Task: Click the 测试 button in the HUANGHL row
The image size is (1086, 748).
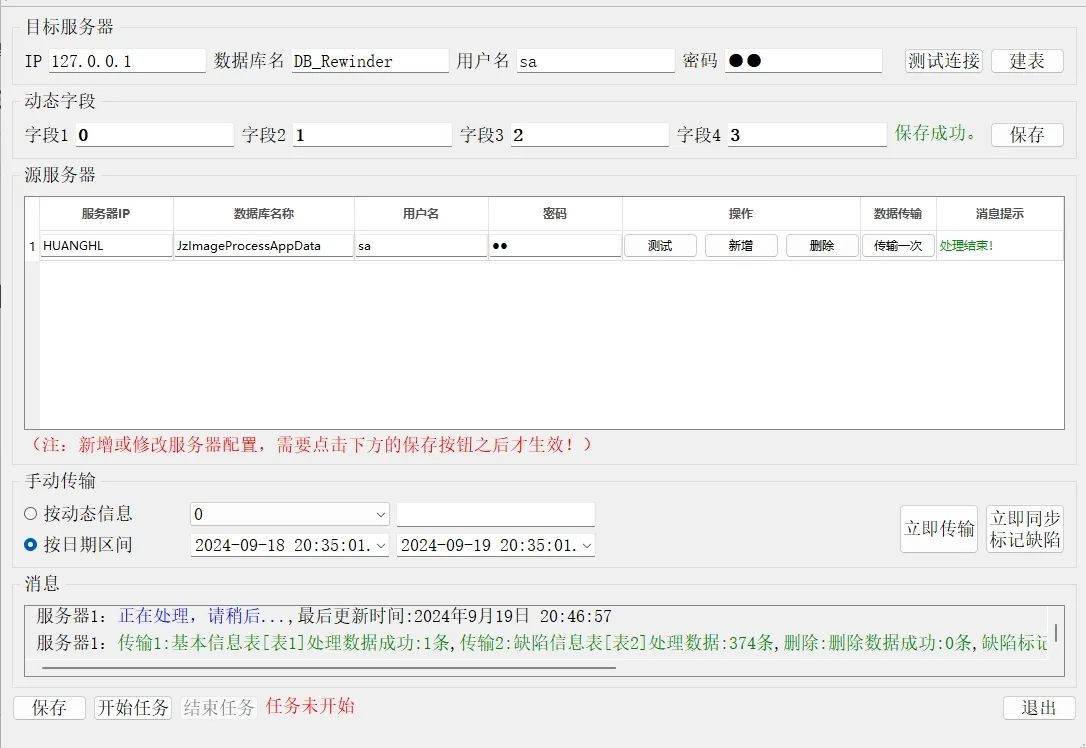Action: [660, 246]
